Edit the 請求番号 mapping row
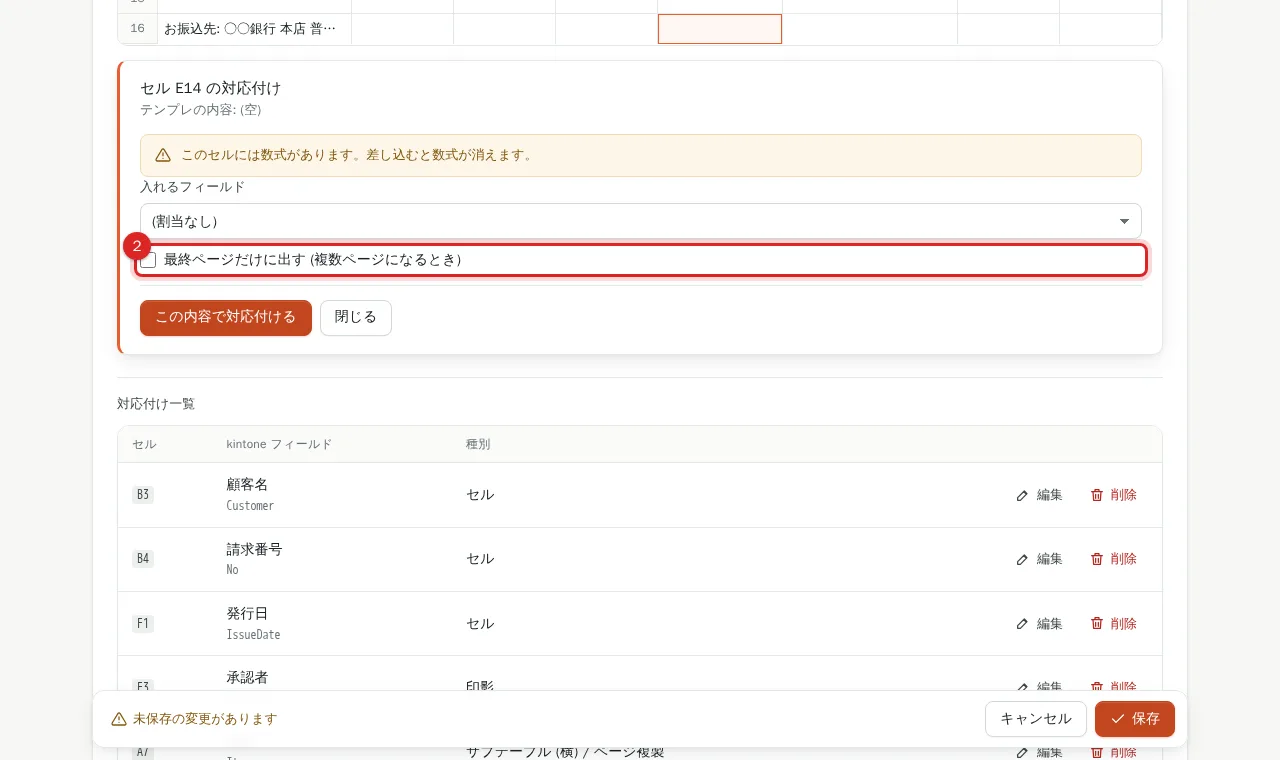Screen dimensions: 1280x760 1039,559
